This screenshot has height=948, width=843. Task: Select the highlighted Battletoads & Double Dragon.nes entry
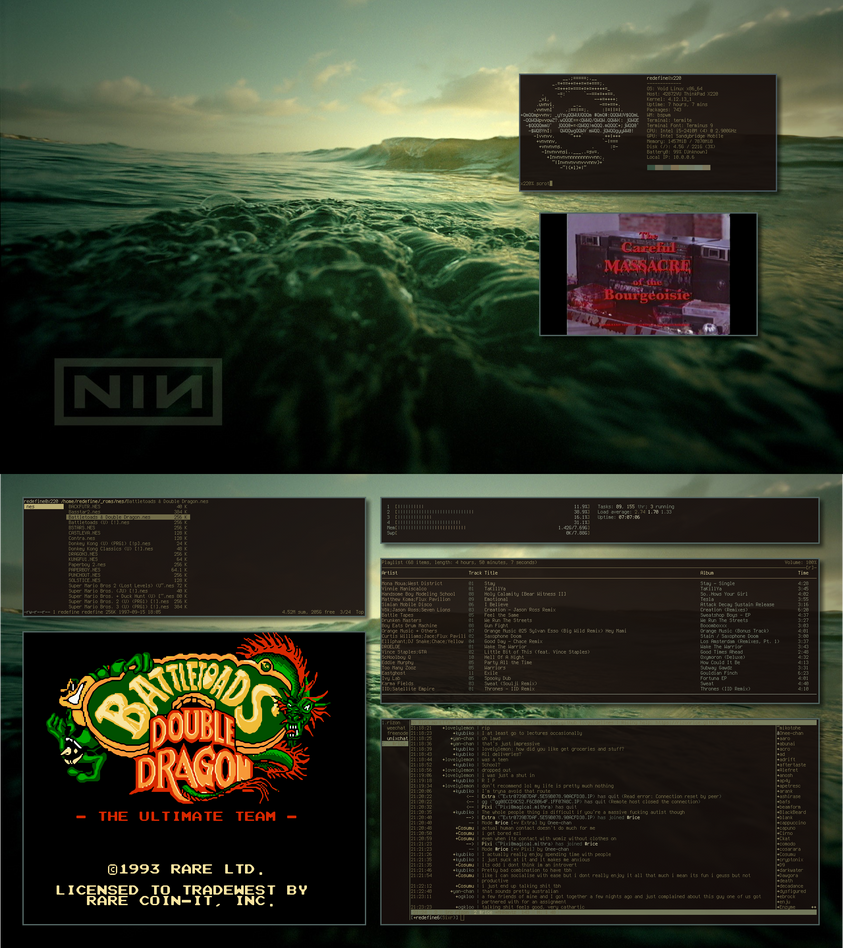(110, 517)
